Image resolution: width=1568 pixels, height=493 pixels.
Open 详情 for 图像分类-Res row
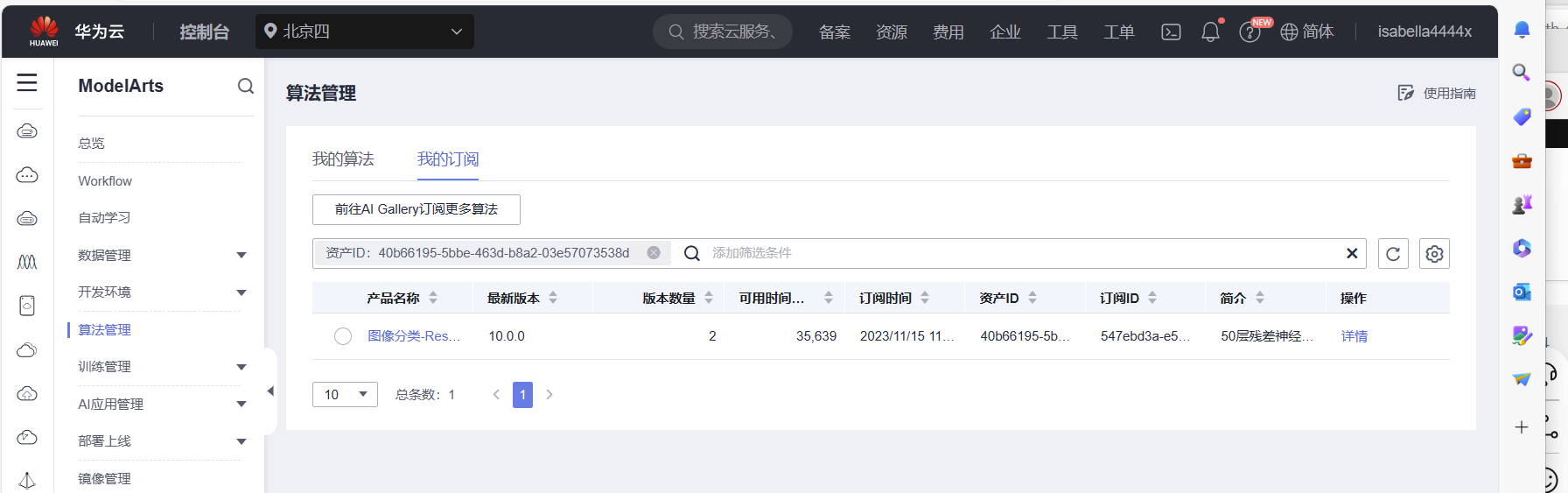click(1354, 336)
